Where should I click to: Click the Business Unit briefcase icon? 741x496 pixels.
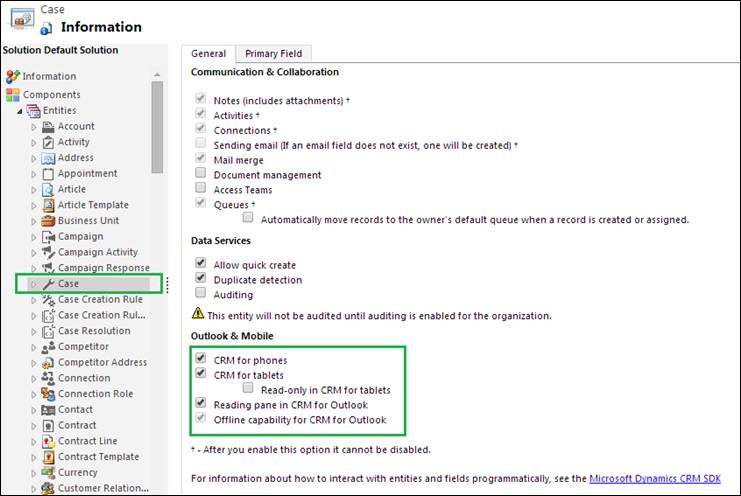pyautogui.click(x=48, y=221)
